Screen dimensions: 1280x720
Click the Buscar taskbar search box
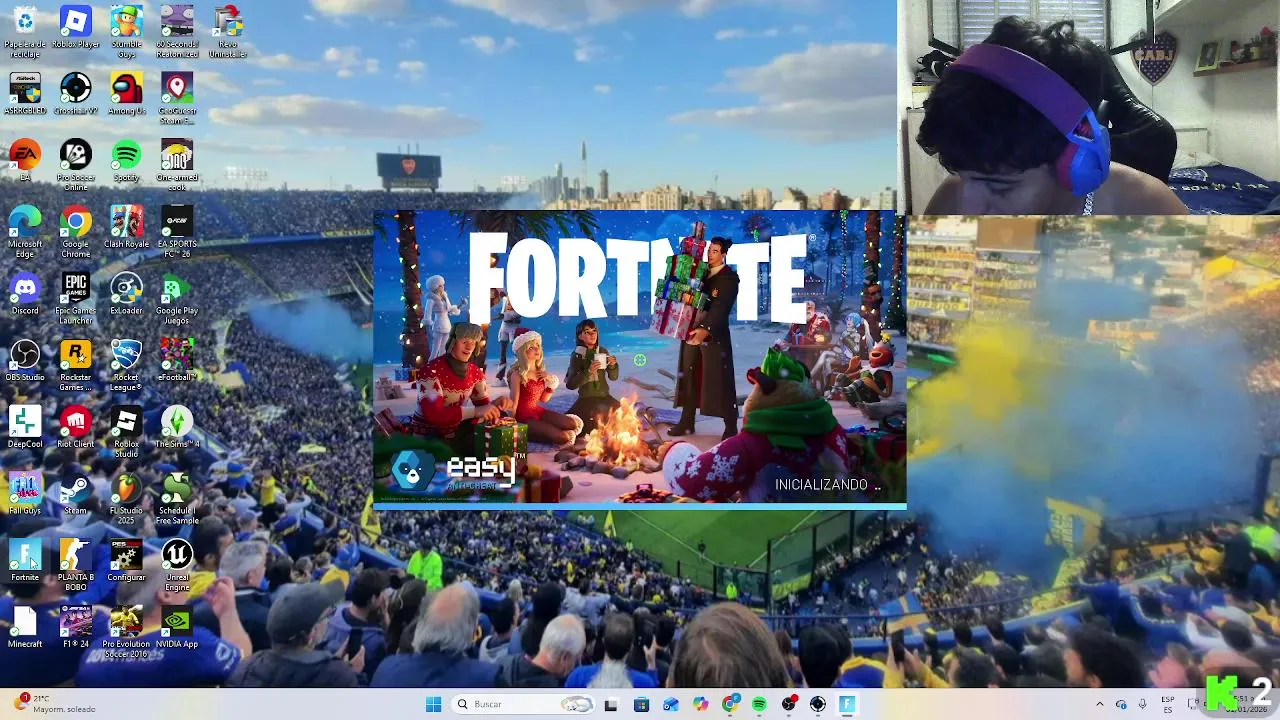[523, 704]
